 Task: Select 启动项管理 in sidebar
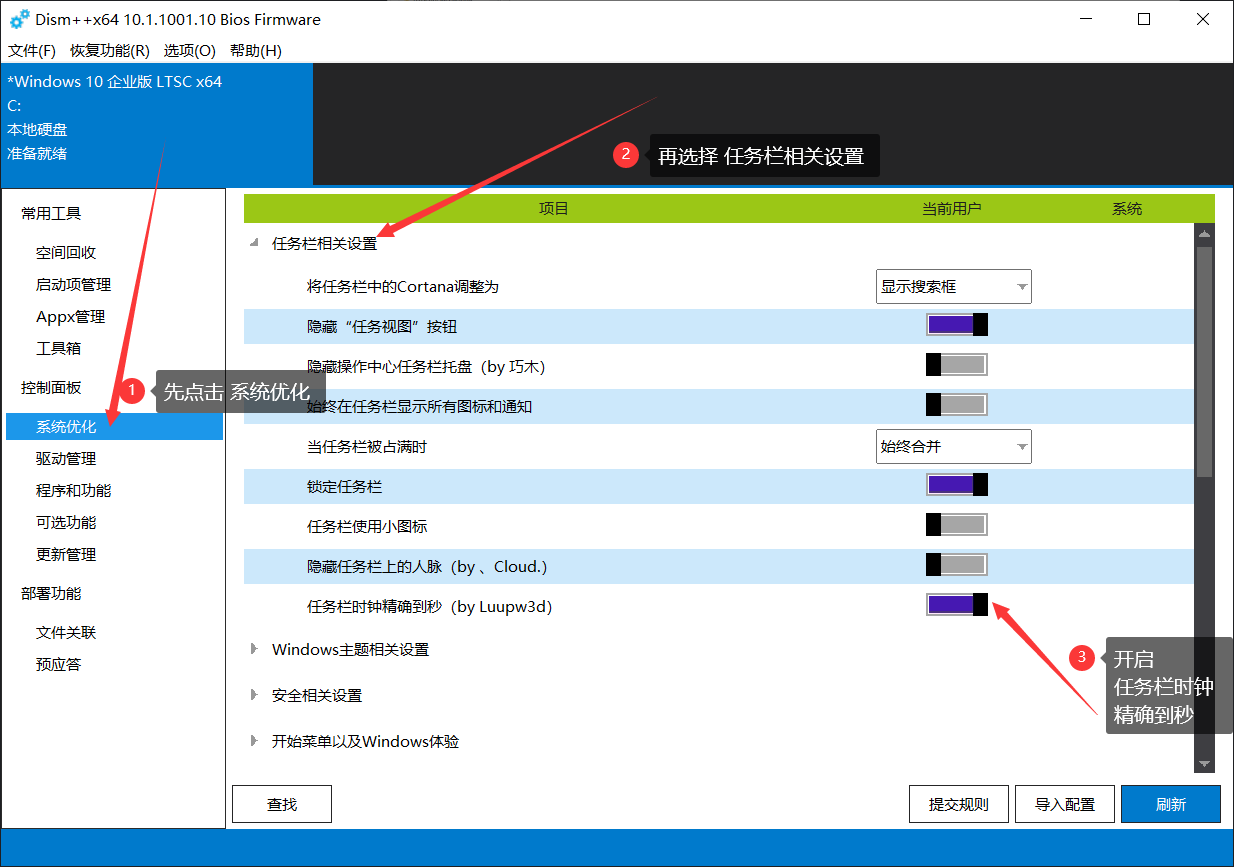point(74,285)
